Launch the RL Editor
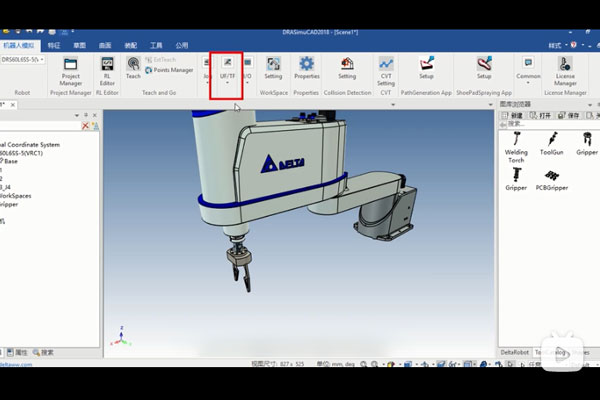The height and width of the screenshot is (400, 600). [107, 72]
